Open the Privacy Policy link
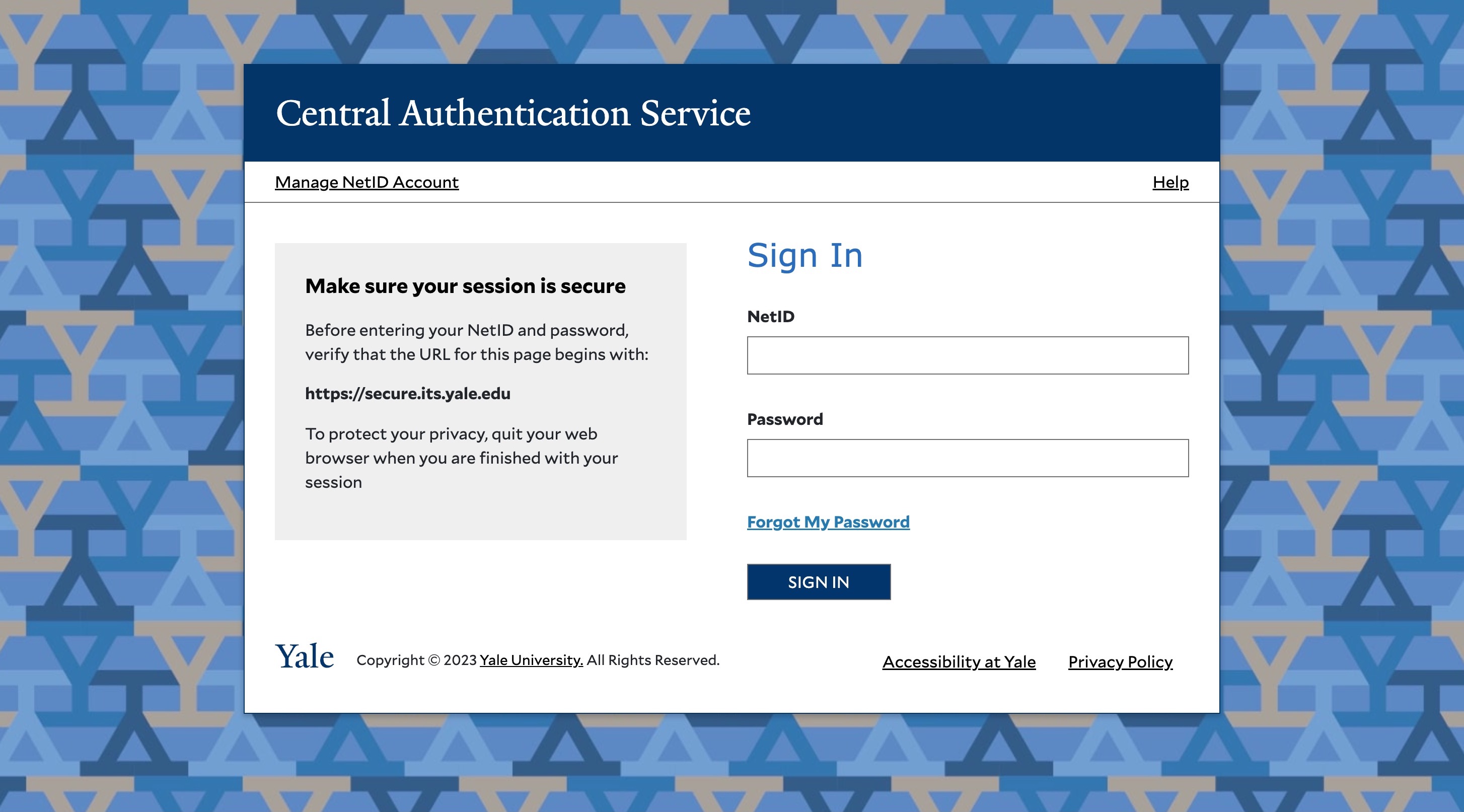This screenshot has height=812, width=1464. (x=1119, y=661)
